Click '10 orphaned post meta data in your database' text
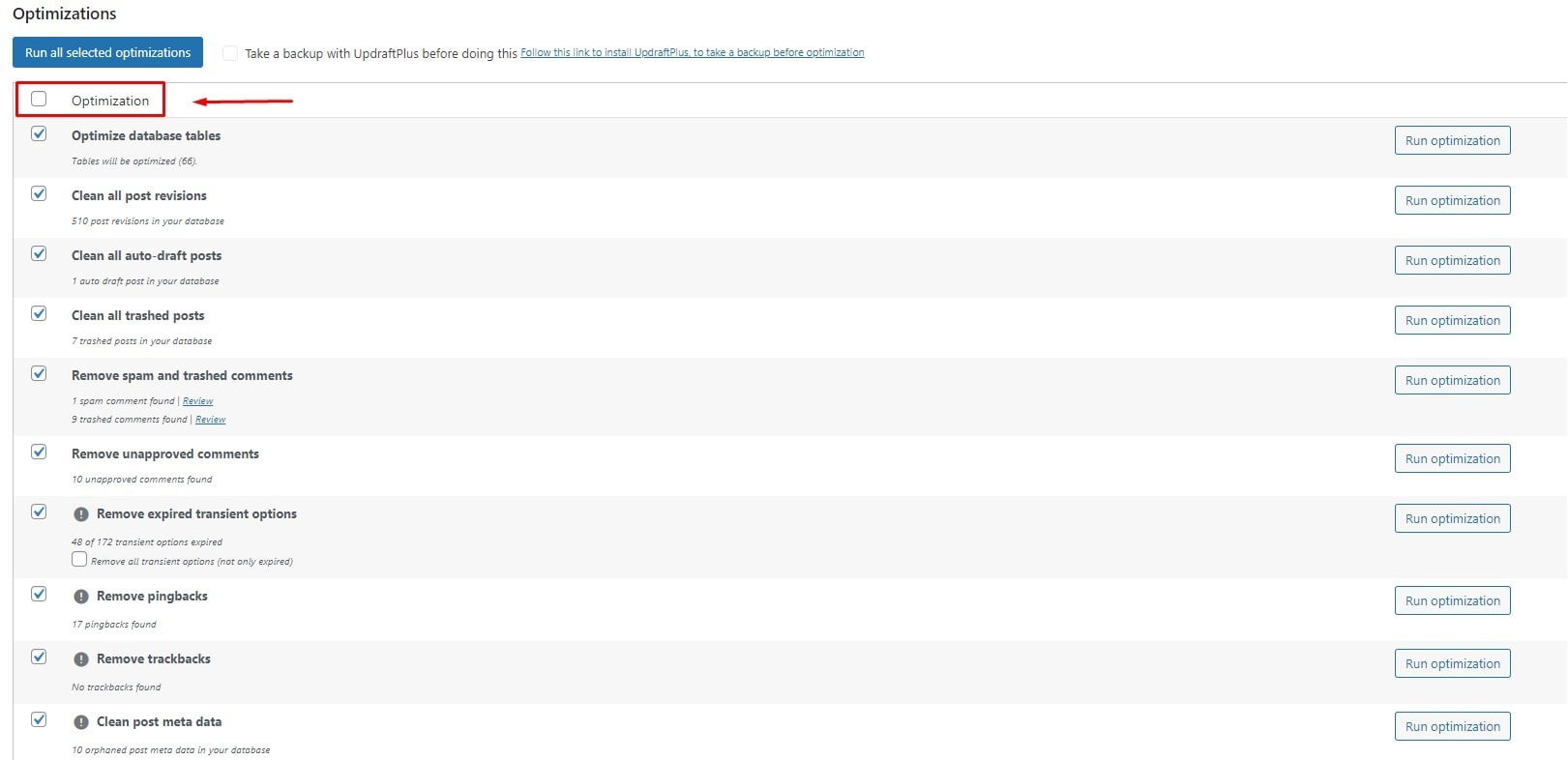The width and height of the screenshot is (1568, 760). [x=171, y=750]
